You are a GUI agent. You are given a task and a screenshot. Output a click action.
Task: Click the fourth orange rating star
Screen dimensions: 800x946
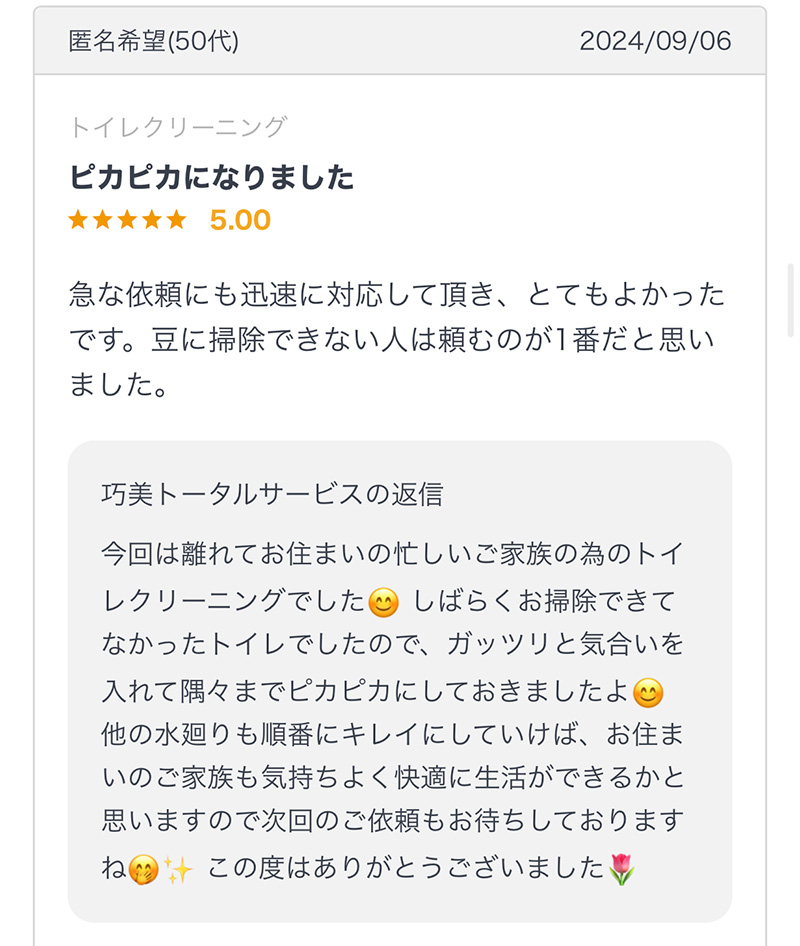click(152, 220)
